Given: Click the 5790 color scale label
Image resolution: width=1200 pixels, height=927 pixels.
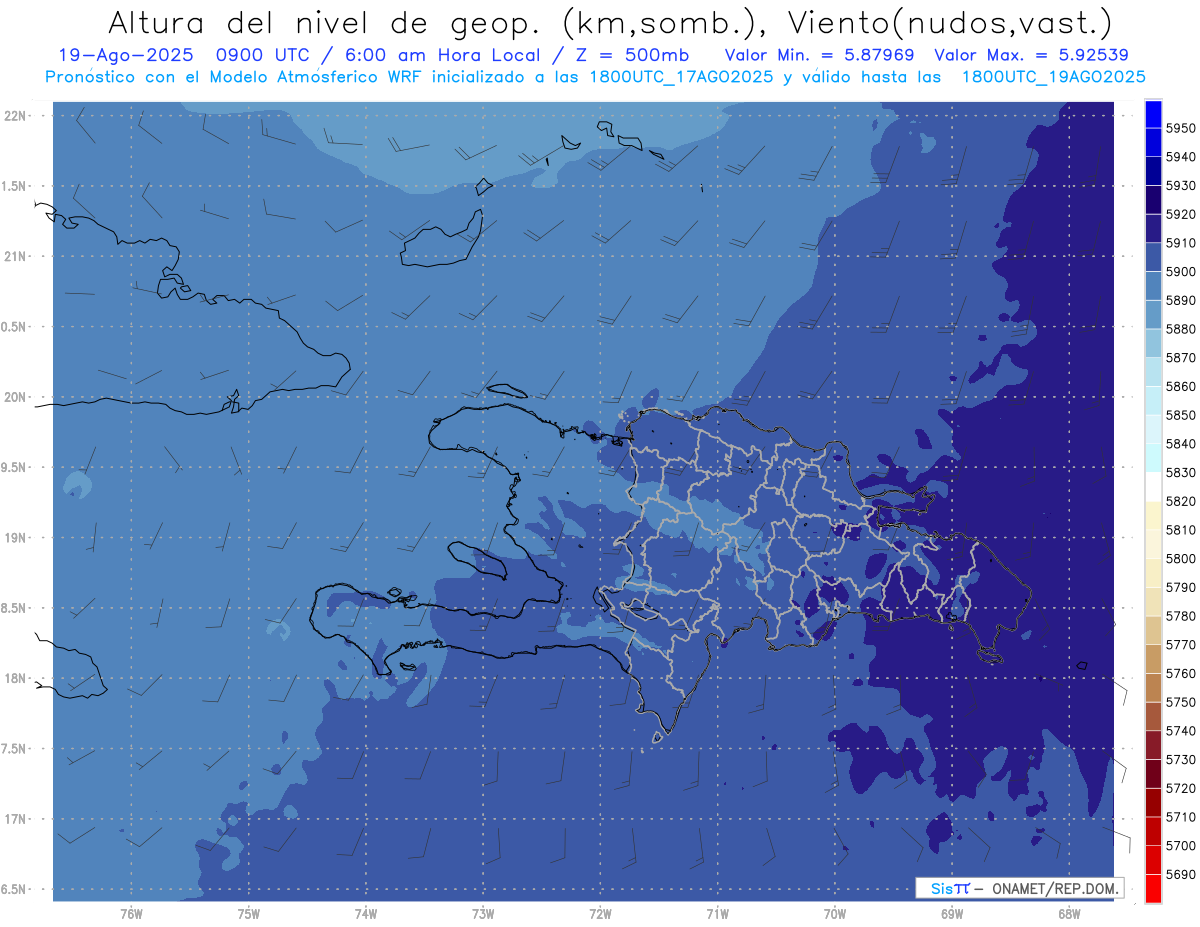Looking at the screenshot, I should coord(1180,587).
